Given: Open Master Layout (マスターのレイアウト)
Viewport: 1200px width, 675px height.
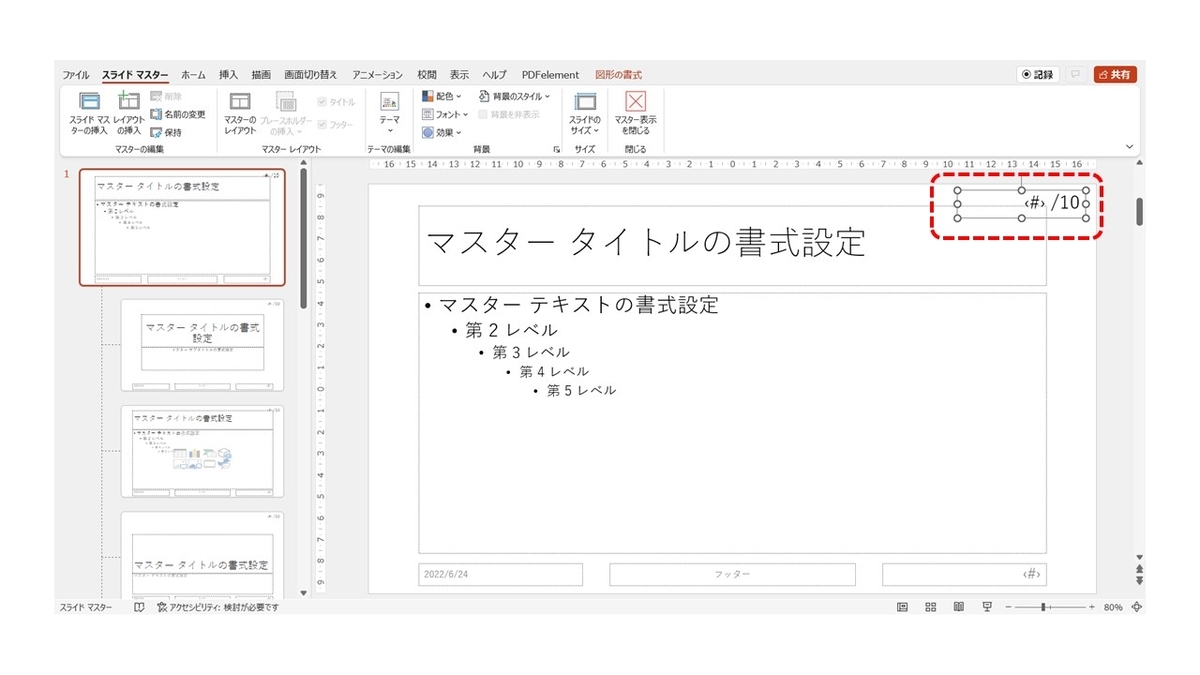Looking at the screenshot, I should coord(240,112).
